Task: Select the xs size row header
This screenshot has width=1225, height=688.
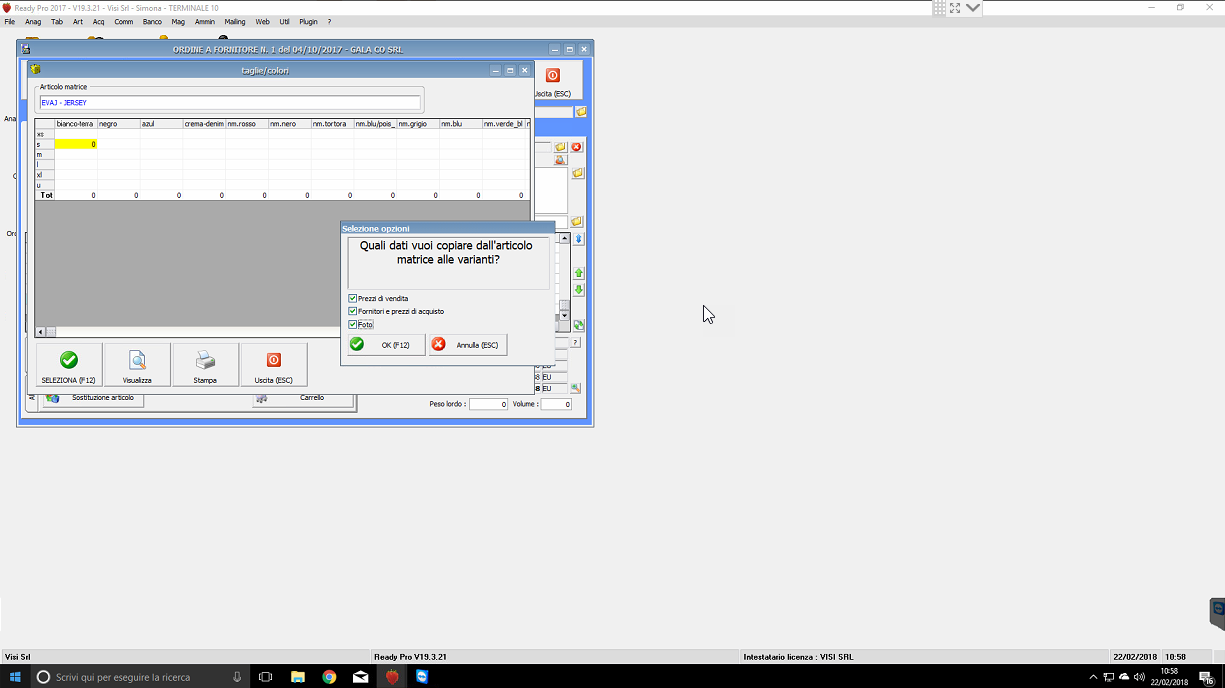Action: click(45, 134)
